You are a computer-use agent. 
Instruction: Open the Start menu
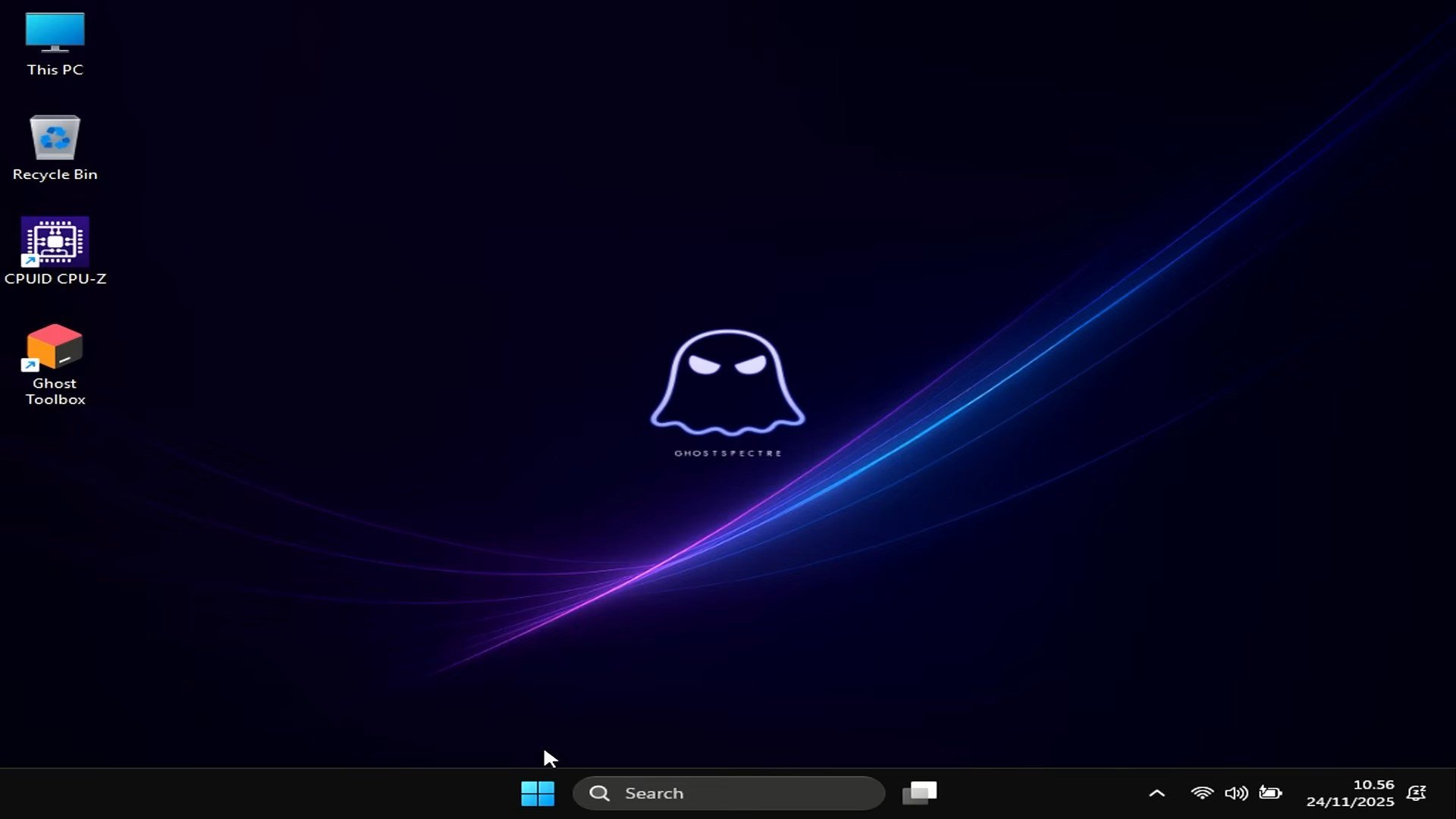tap(538, 793)
